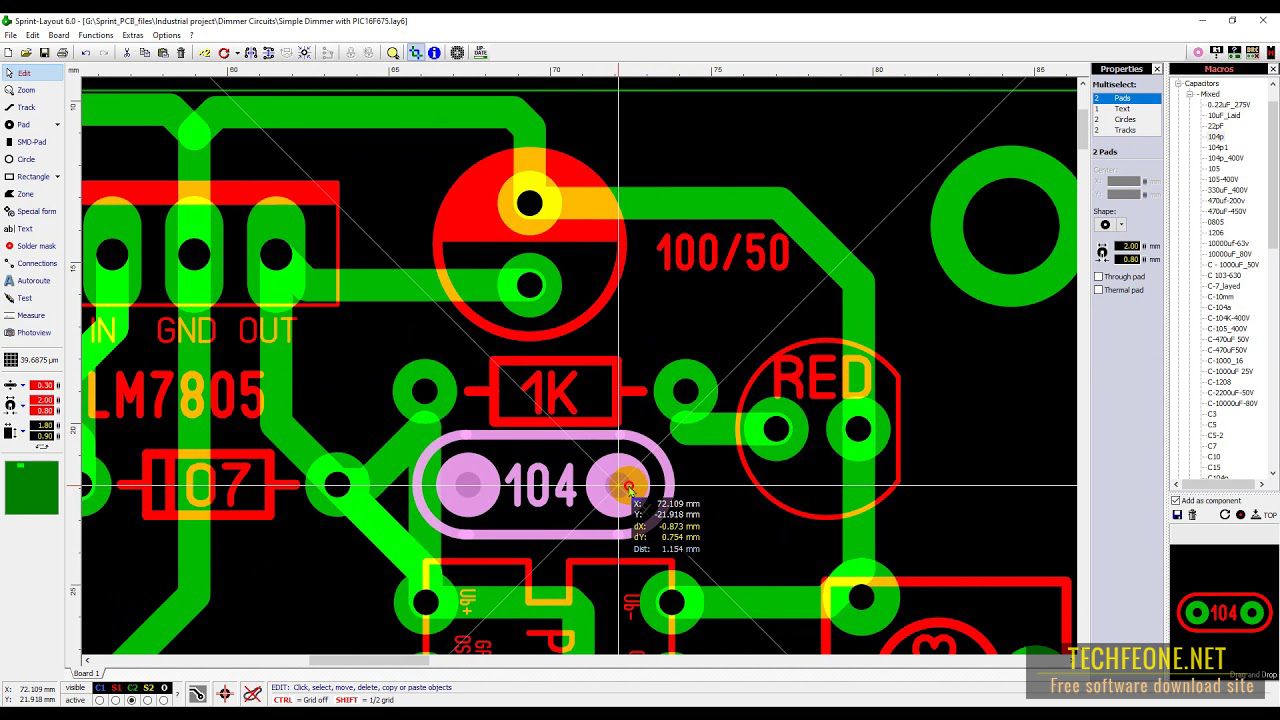Click the Save floppy disk toolbar icon
1280x720 pixels.
(44, 53)
